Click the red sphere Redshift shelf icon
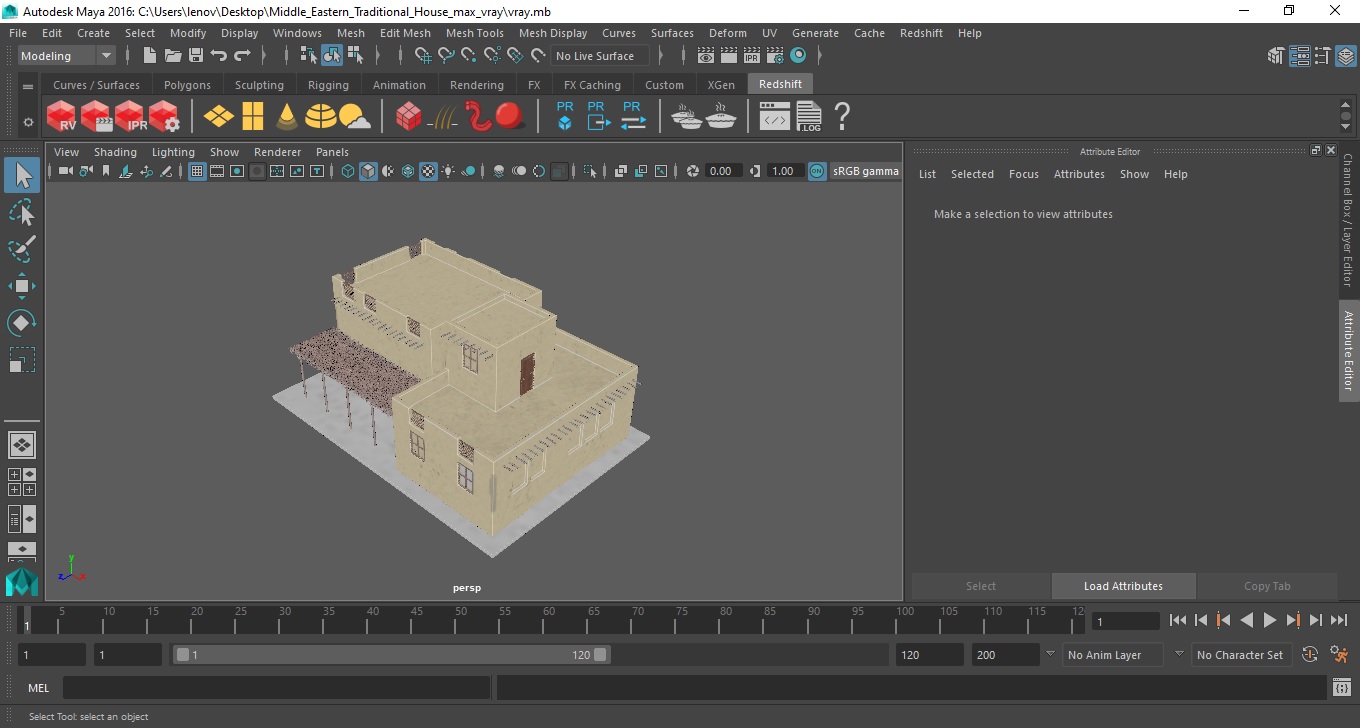 point(510,116)
